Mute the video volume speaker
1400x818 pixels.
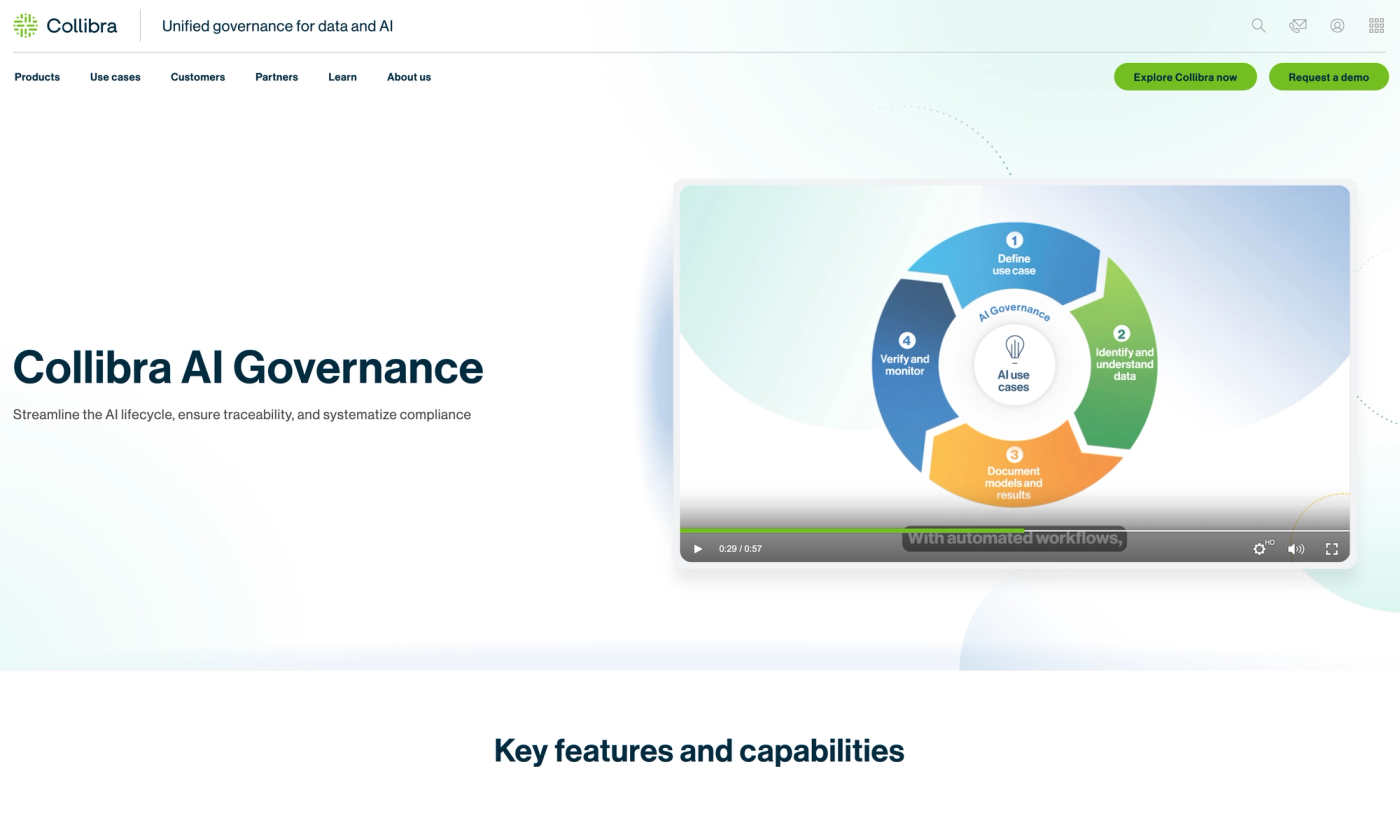(1296, 549)
